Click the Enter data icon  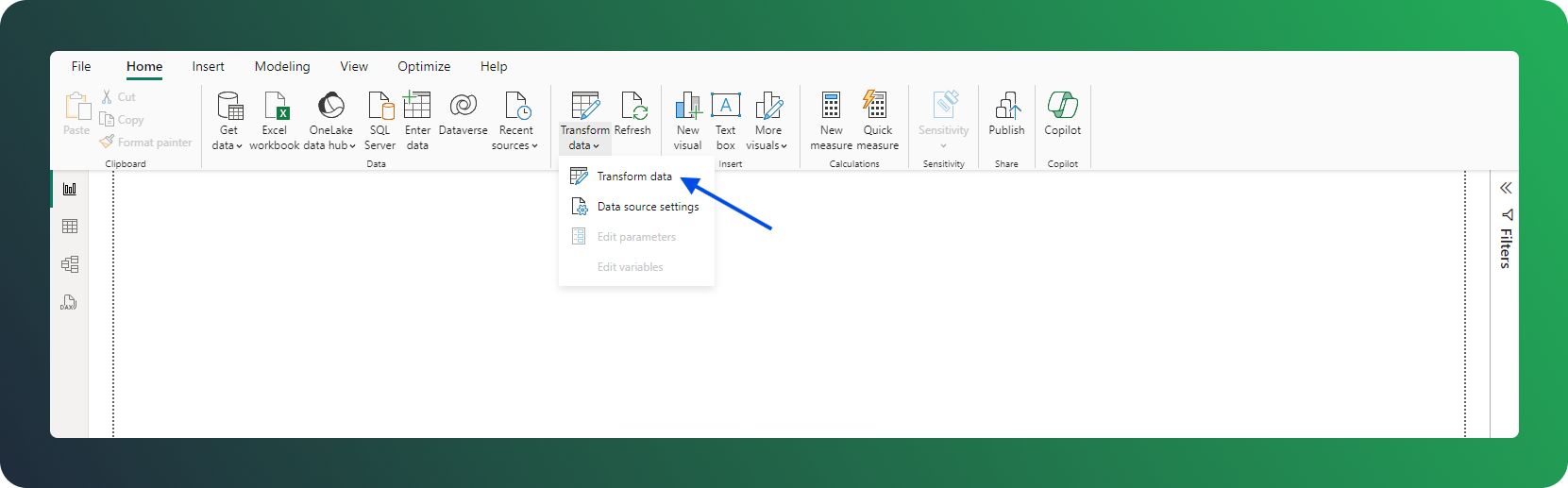pos(417,106)
